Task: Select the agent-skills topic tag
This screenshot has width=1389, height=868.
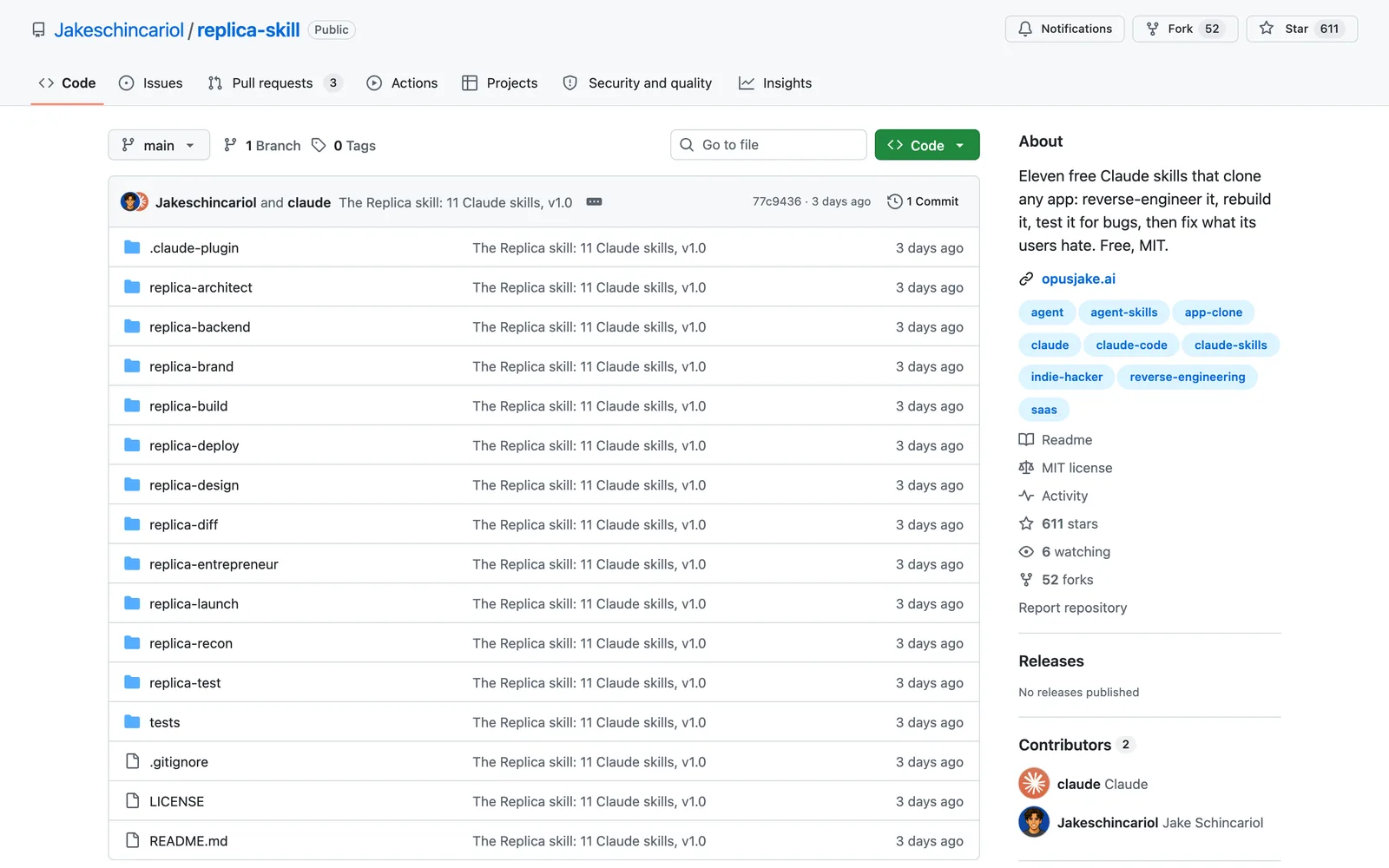Action: coord(1124,312)
